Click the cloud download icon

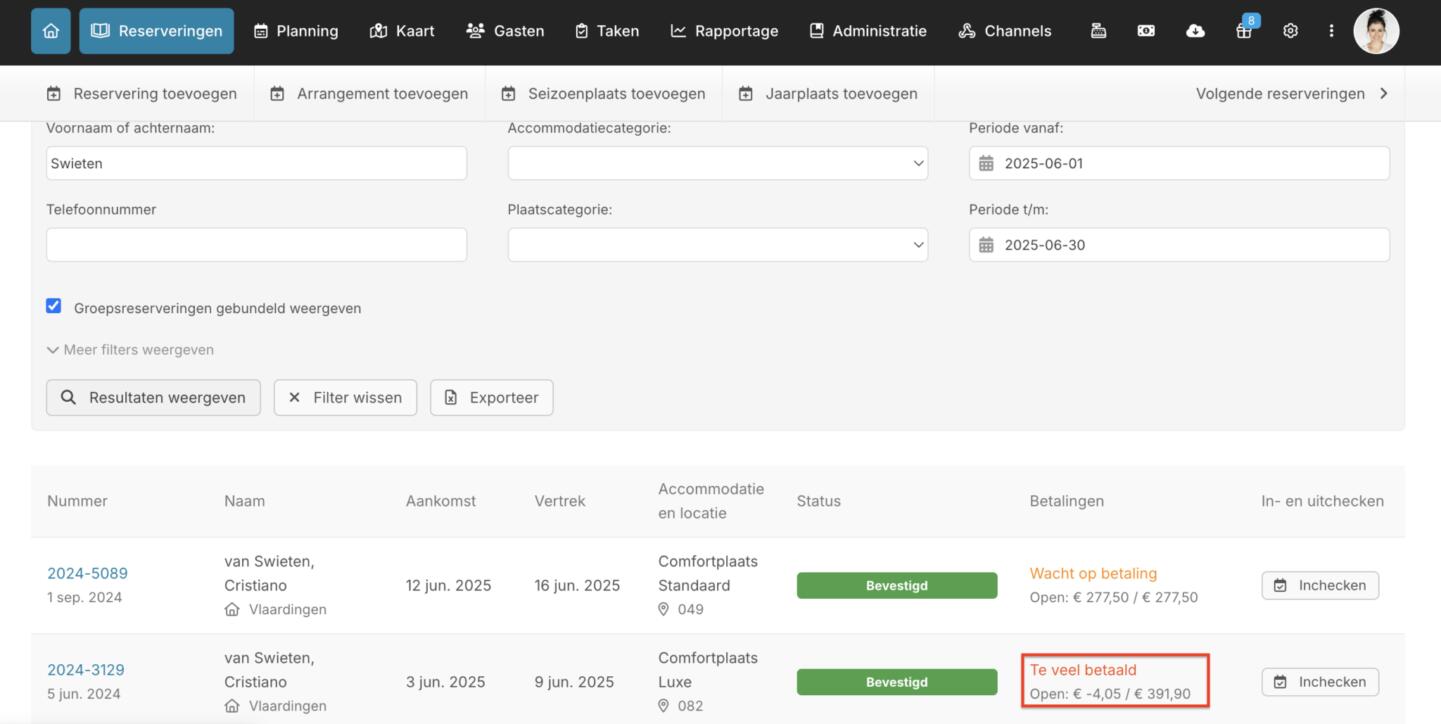1195,31
